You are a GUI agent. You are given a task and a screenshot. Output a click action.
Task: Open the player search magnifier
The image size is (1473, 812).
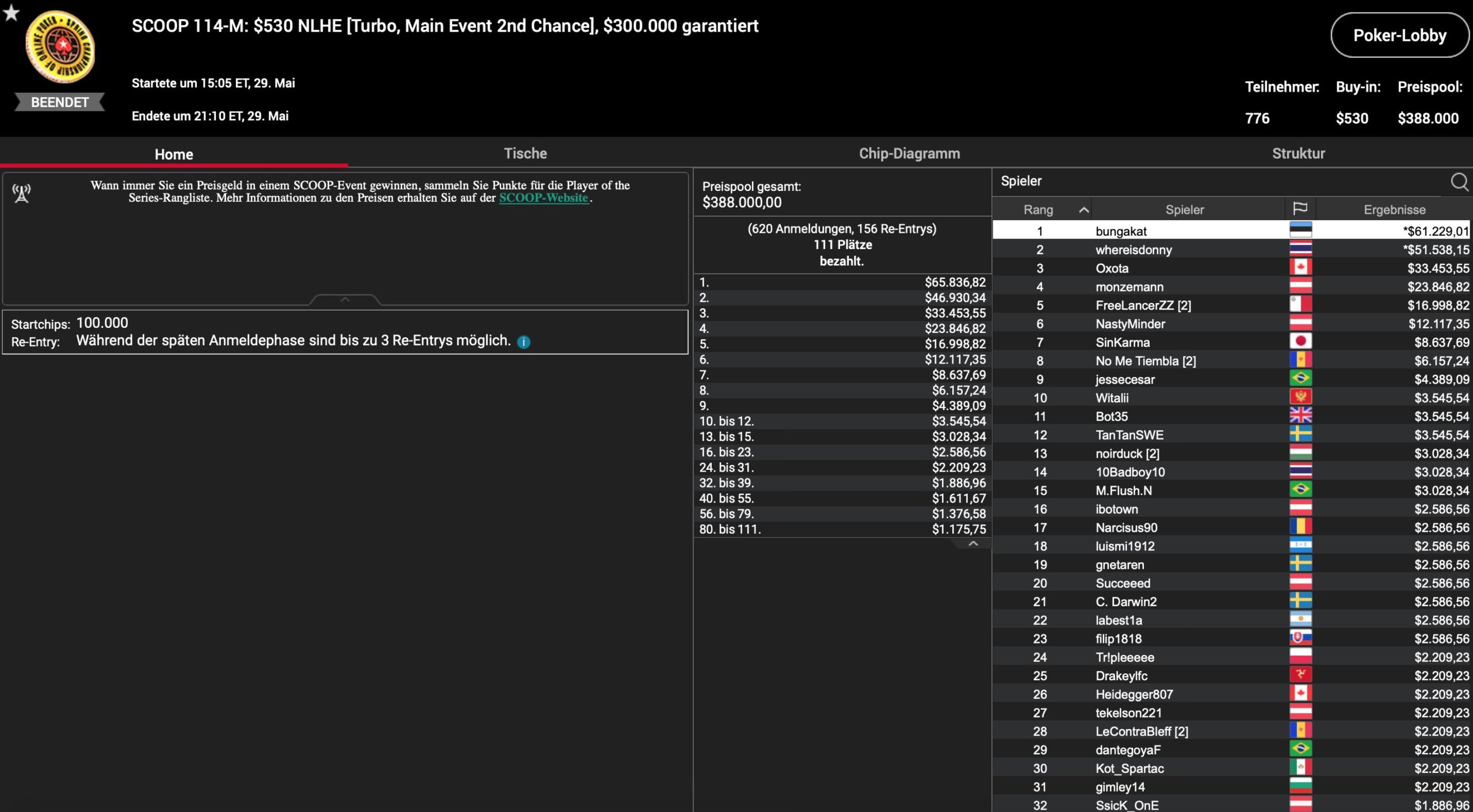tap(1459, 182)
